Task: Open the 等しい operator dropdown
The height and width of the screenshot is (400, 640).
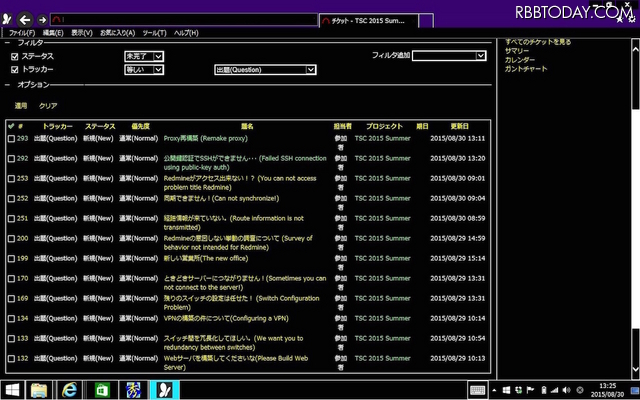Action: 144,70
